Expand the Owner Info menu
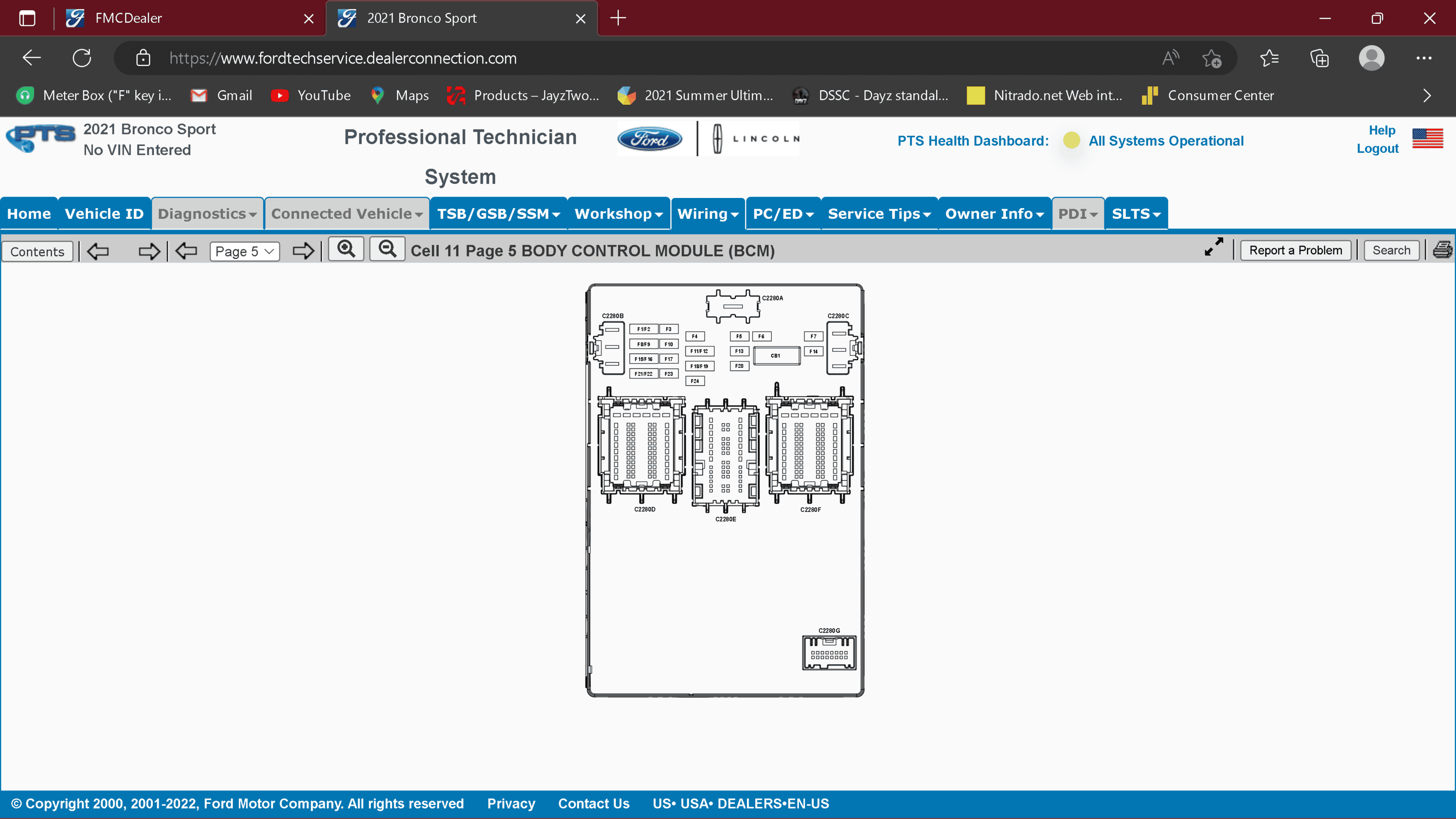 (x=995, y=213)
